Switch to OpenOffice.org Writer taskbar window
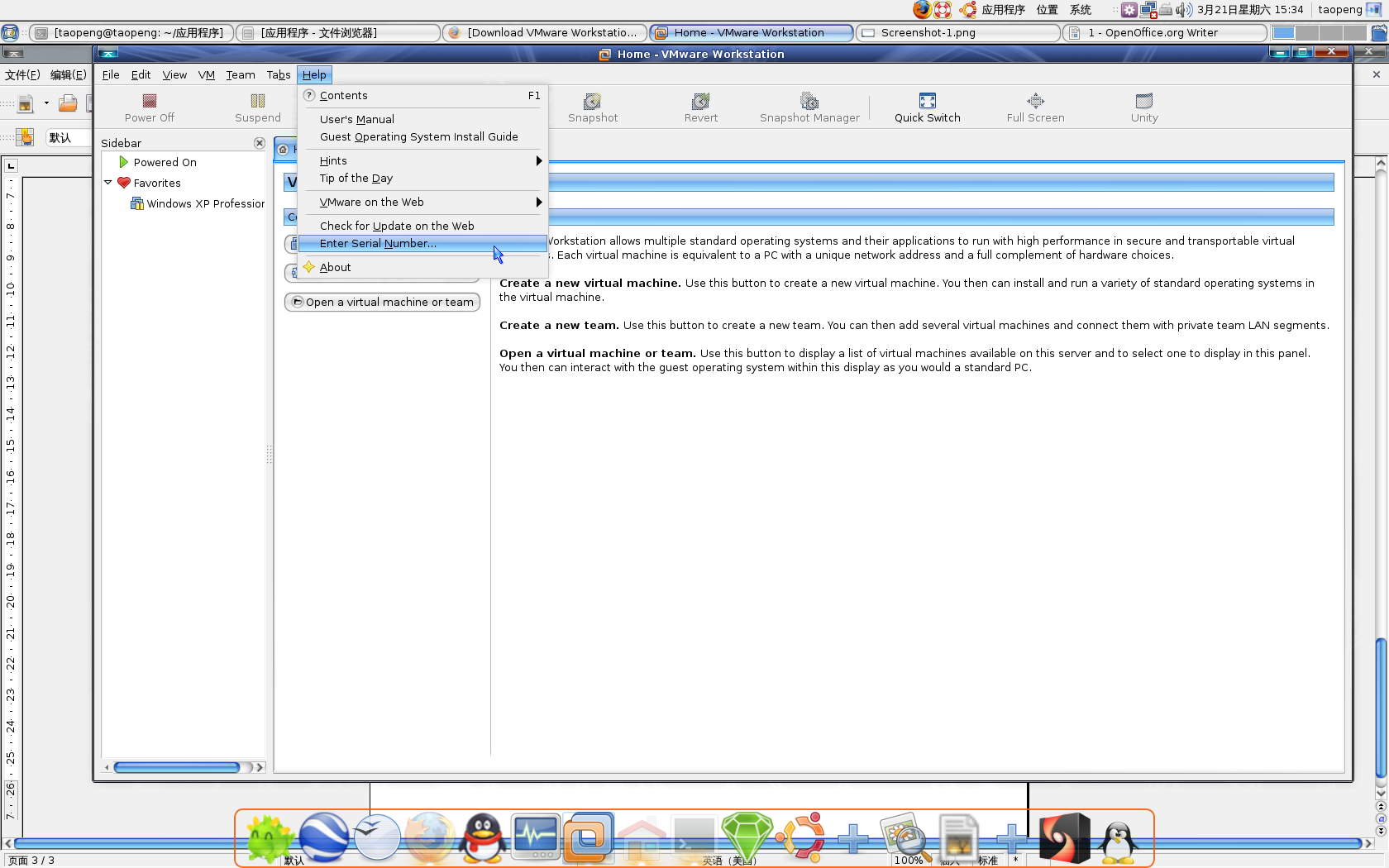 point(1165,33)
